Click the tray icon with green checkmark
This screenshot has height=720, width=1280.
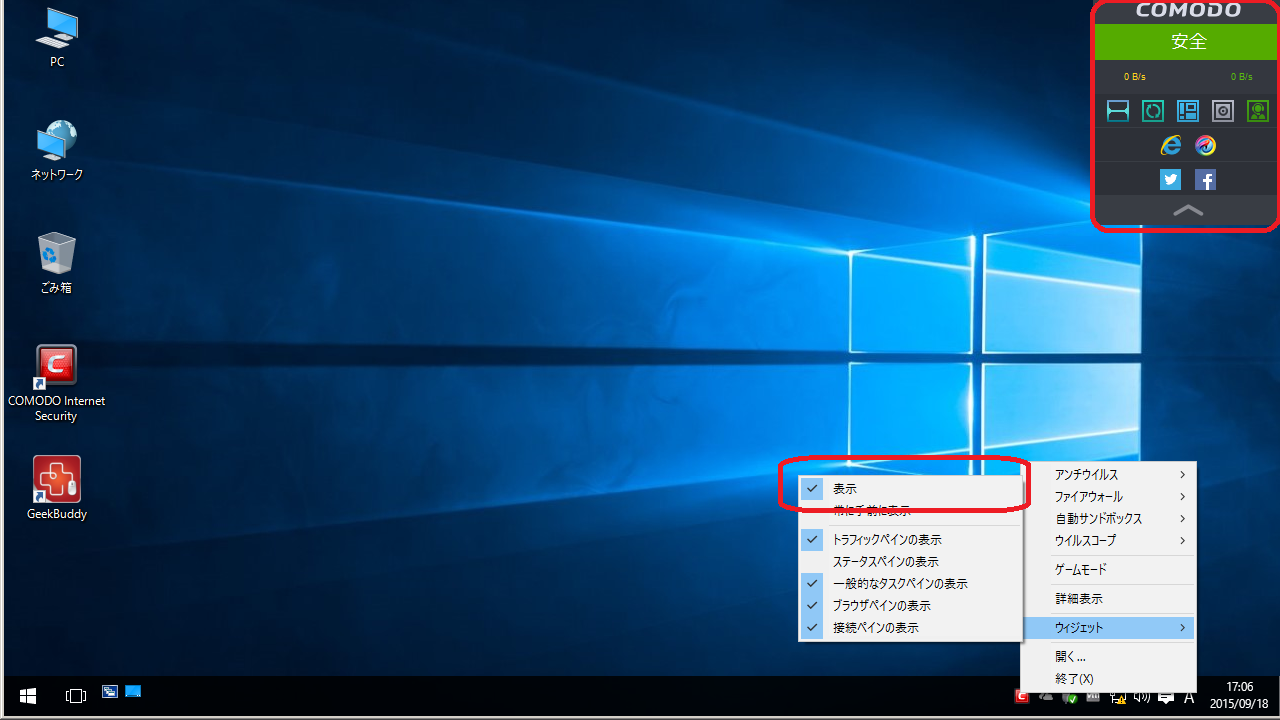coord(1070,697)
